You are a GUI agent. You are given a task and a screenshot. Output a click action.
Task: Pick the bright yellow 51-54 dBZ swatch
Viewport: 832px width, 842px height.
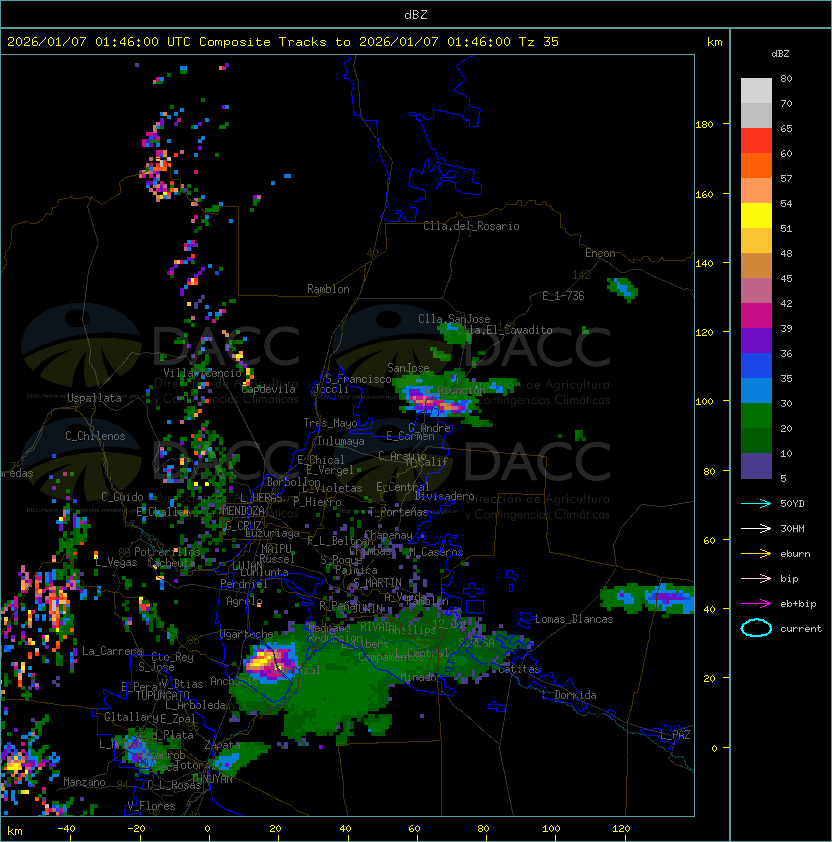[756, 215]
